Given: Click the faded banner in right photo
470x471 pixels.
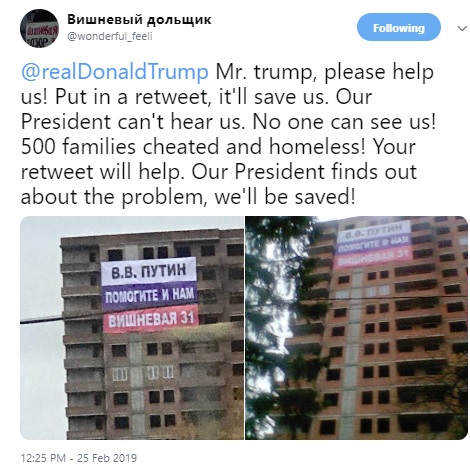Looking at the screenshot, I should pos(373,244).
